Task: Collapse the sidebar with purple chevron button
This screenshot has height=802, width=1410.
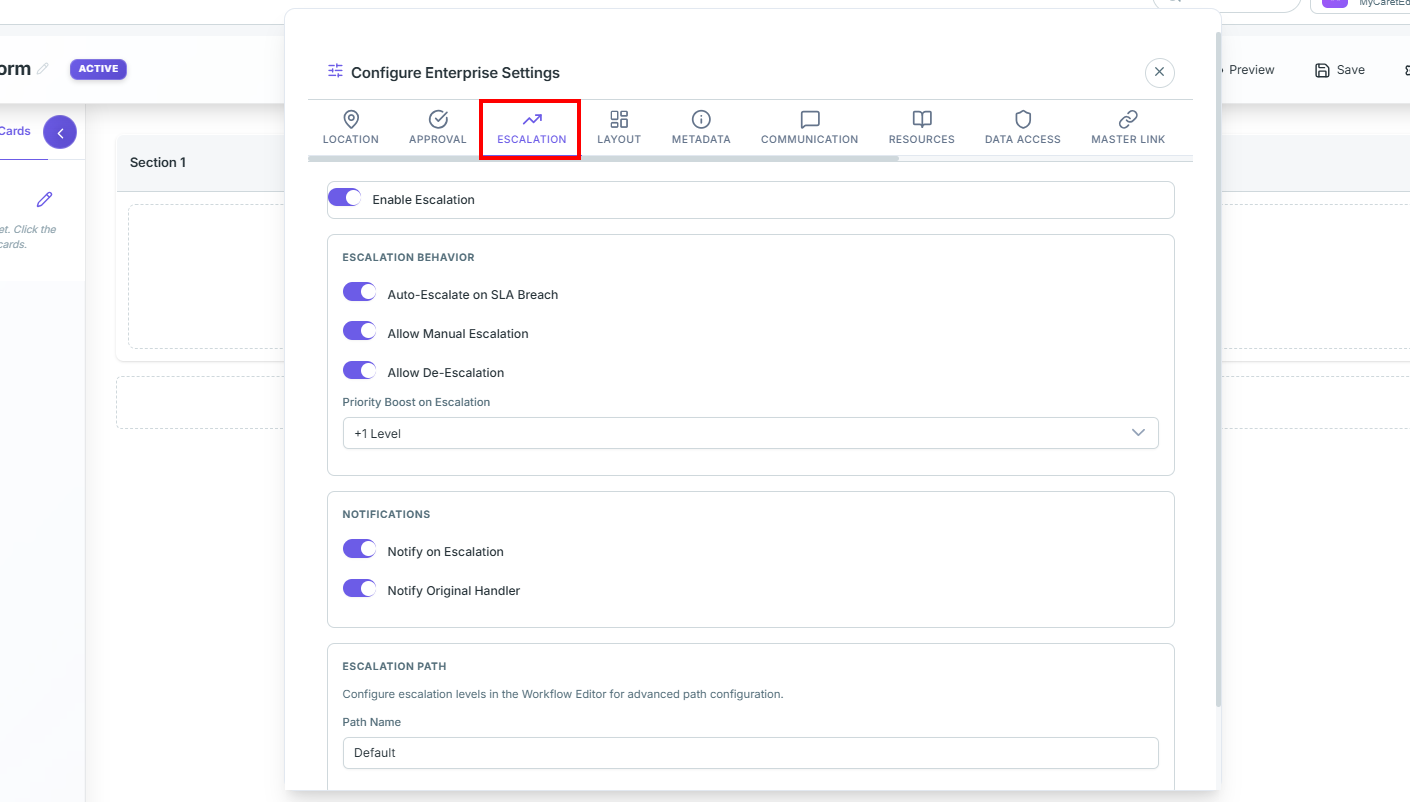Action: [60, 132]
